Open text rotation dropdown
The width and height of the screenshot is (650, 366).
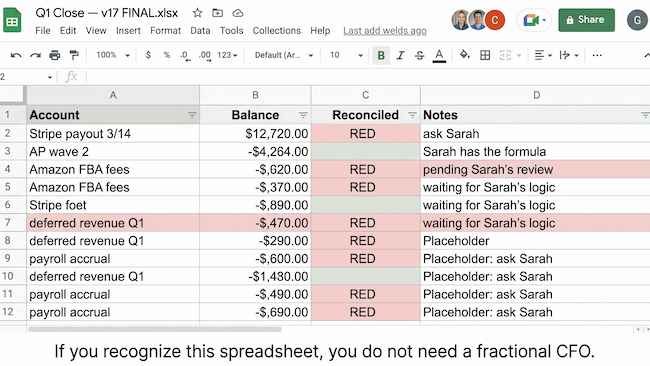[569, 55]
